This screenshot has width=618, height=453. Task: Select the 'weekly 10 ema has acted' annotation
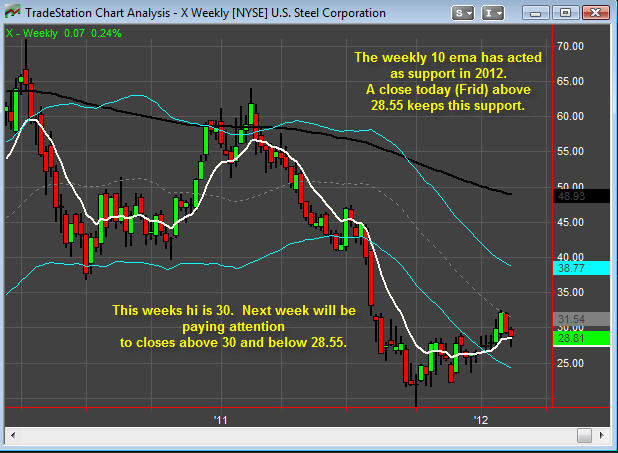pos(448,81)
